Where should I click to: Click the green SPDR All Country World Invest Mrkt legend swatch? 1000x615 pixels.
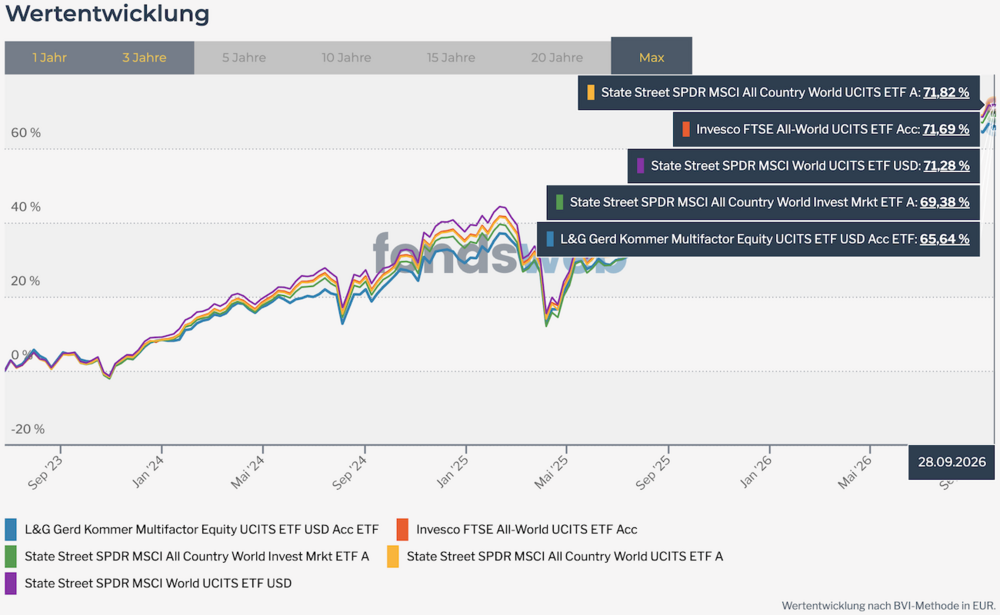11,556
